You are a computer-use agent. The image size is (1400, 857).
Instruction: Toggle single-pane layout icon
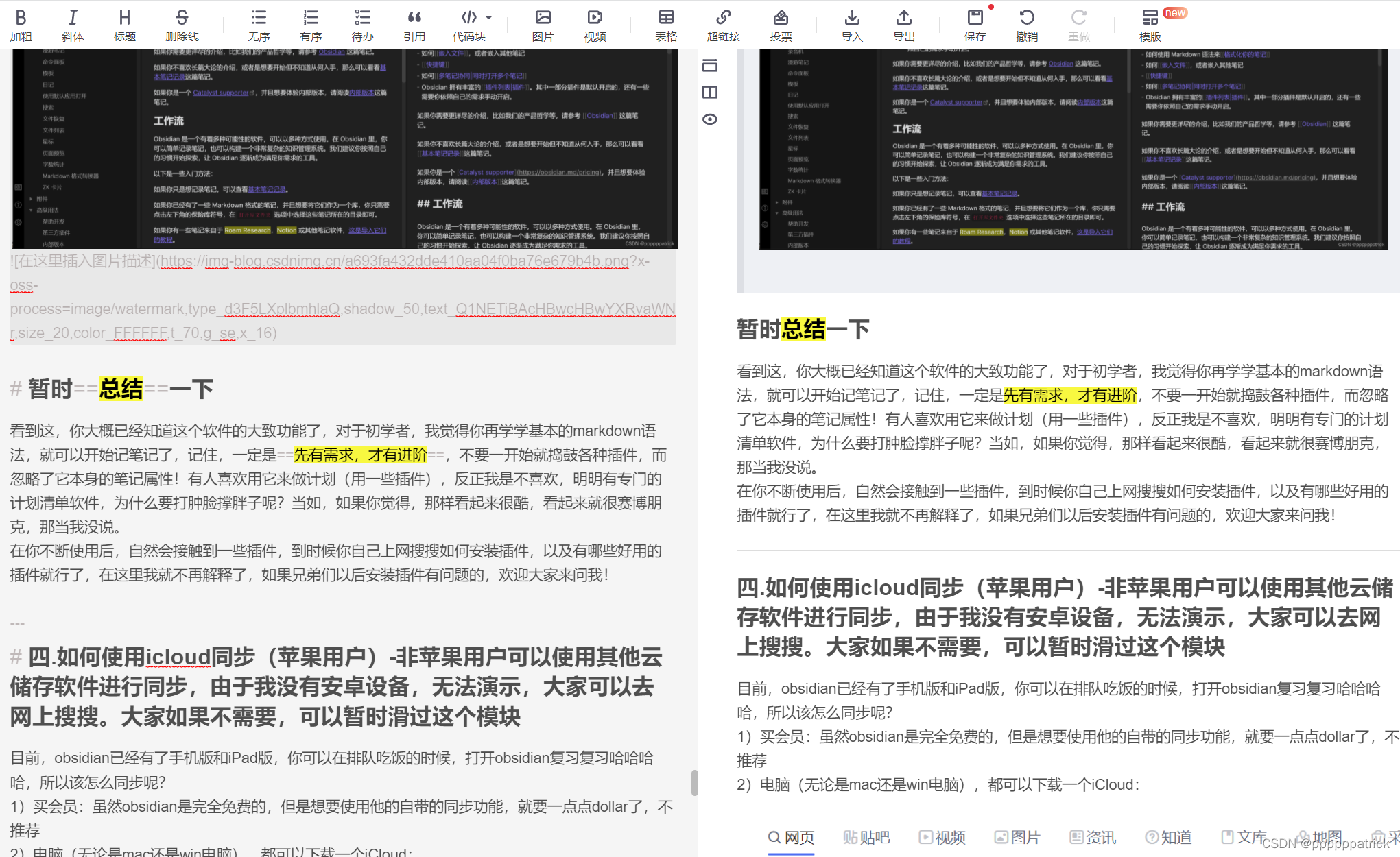pos(710,66)
